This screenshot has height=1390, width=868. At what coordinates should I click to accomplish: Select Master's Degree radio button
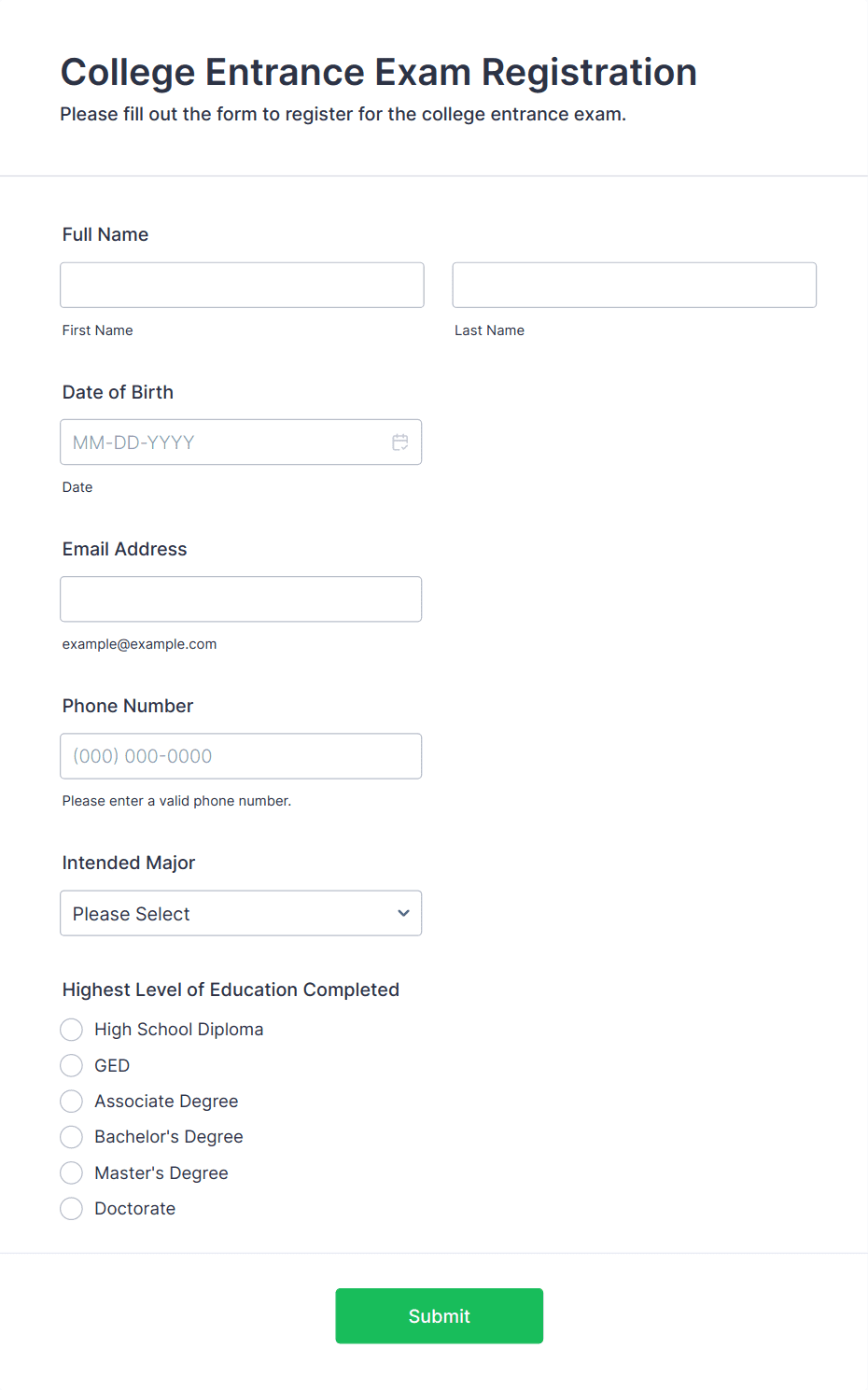72,1172
